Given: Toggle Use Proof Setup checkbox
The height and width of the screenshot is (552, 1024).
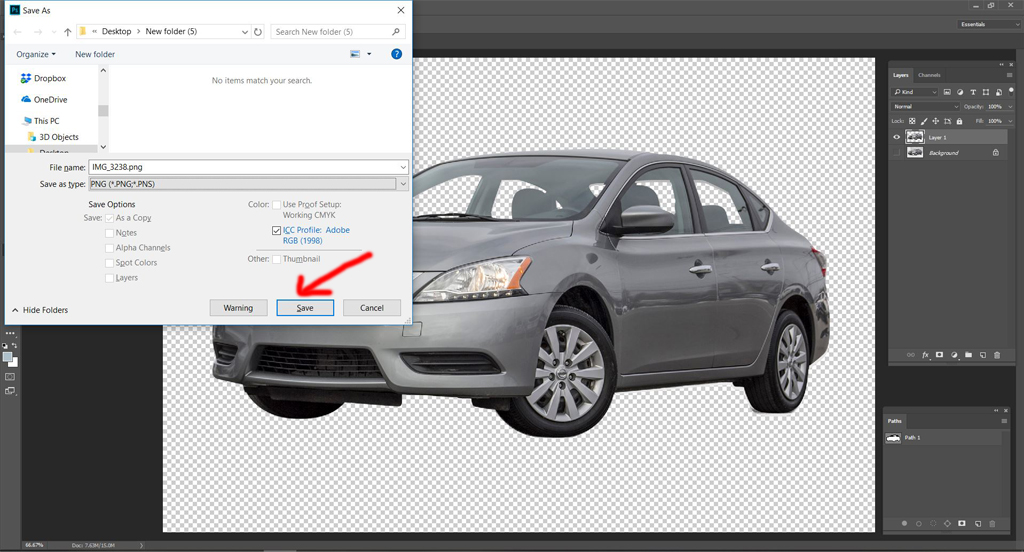Looking at the screenshot, I should [277, 205].
